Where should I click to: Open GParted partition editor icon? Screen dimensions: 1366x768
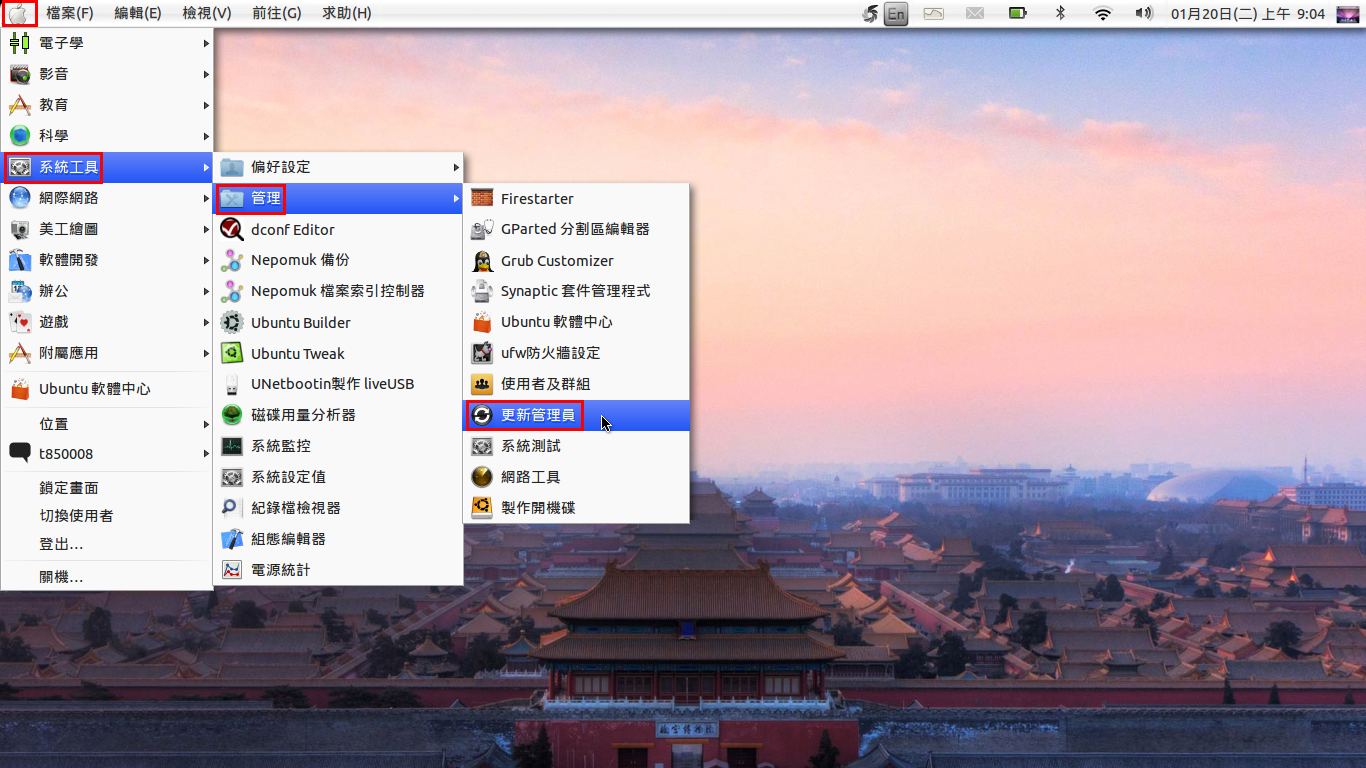[482, 229]
